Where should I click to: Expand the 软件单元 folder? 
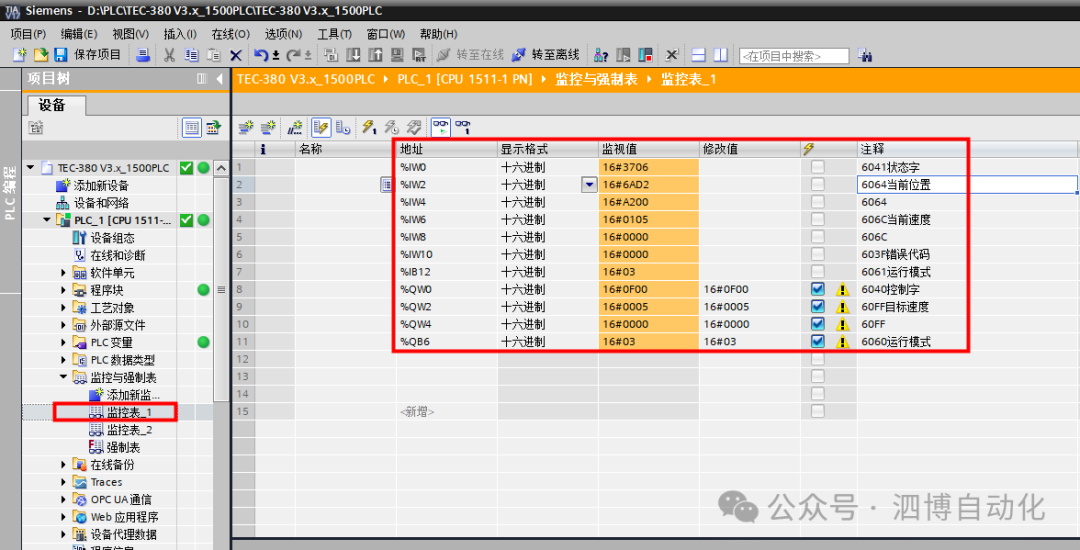(63, 273)
